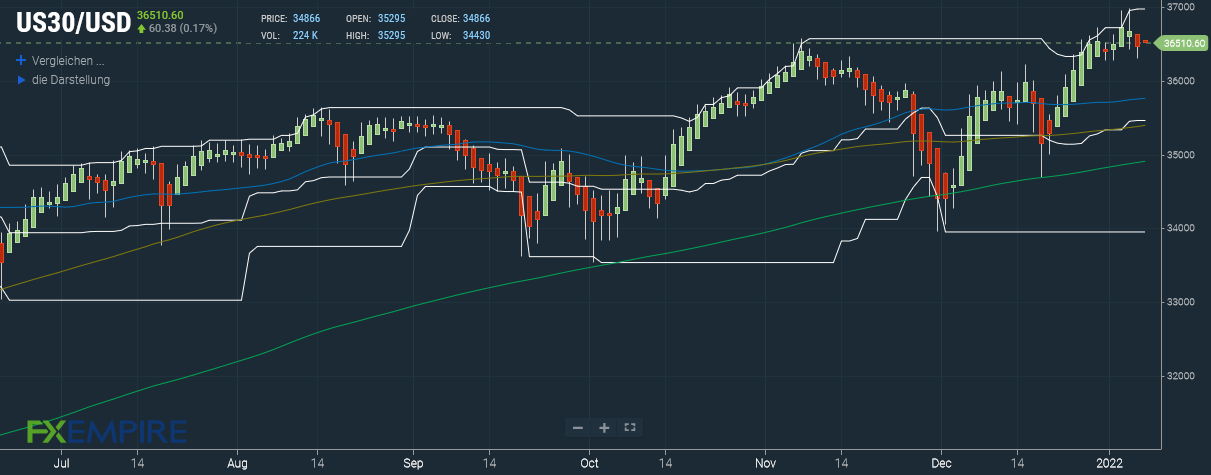Select the 36000 price axis label
1211x475 pixels.
click(1181, 81)
